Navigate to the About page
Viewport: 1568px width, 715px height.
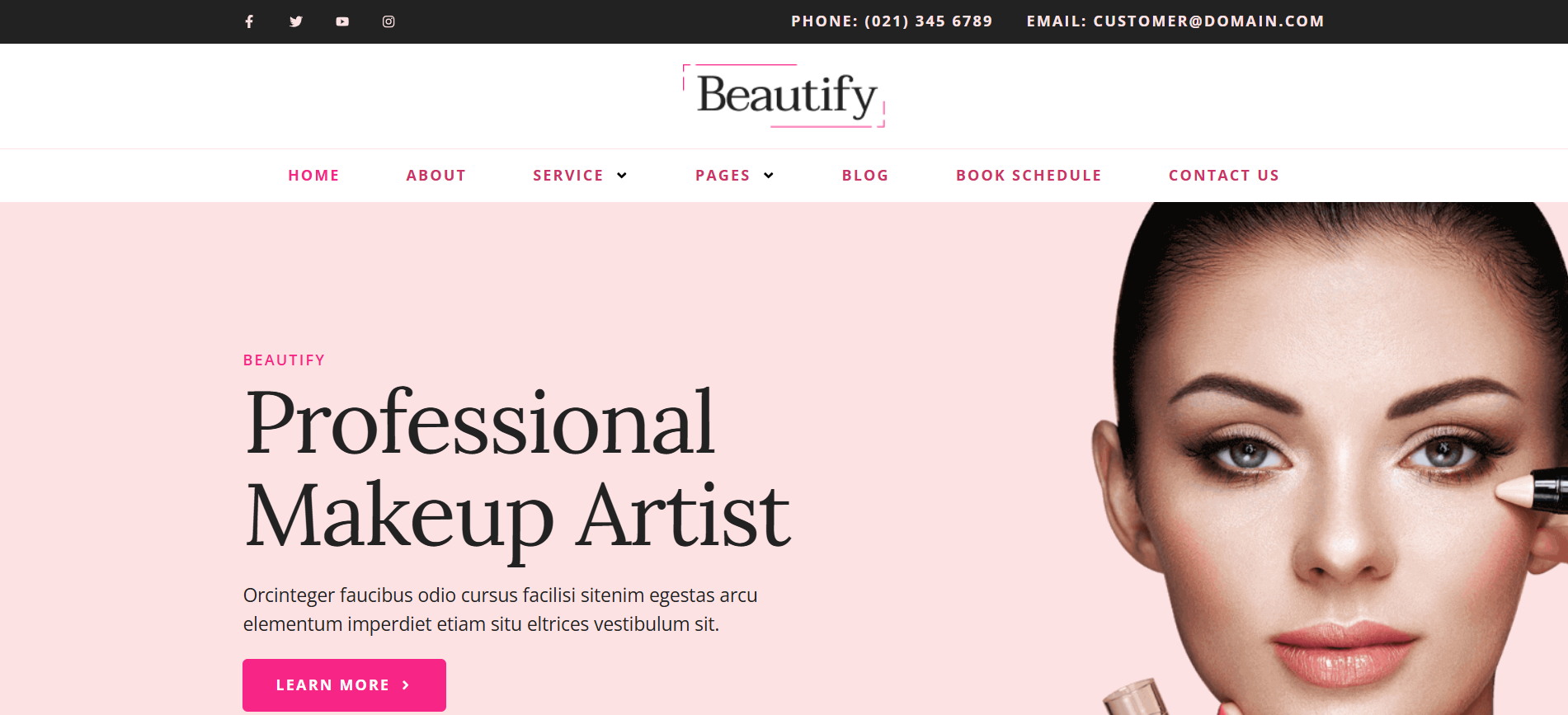pyautogui.click(x=436, y=176)
